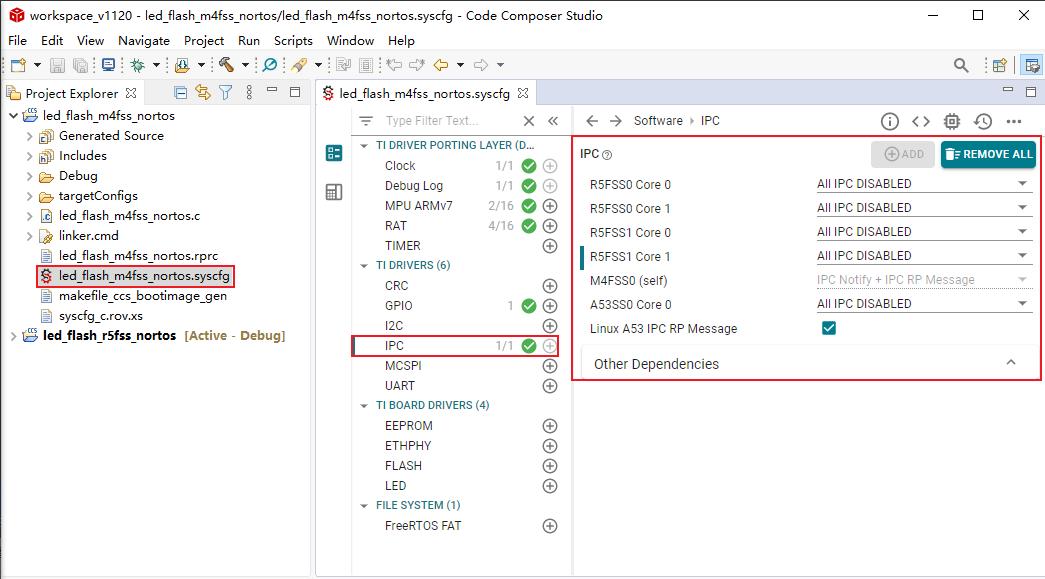Screen dimensions: 1045x579
Task: Click the toolbar search magnifier icon
Action: coord(961,65)
